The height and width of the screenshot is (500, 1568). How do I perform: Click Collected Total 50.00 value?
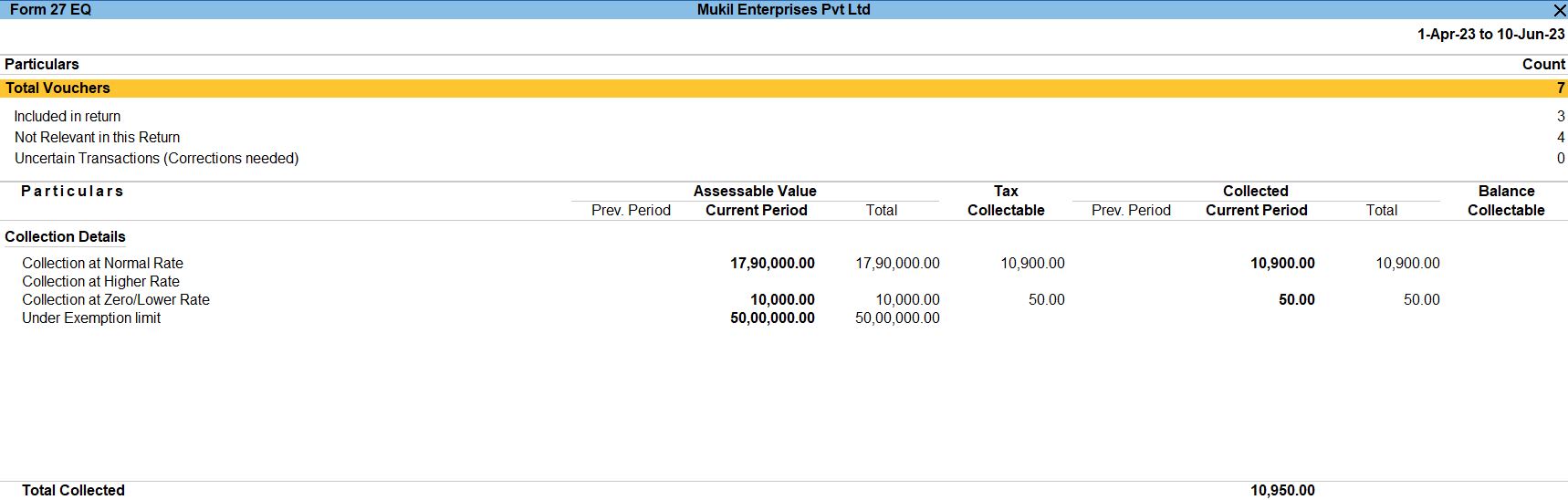pyautogui.click(x=1421, y=299)
